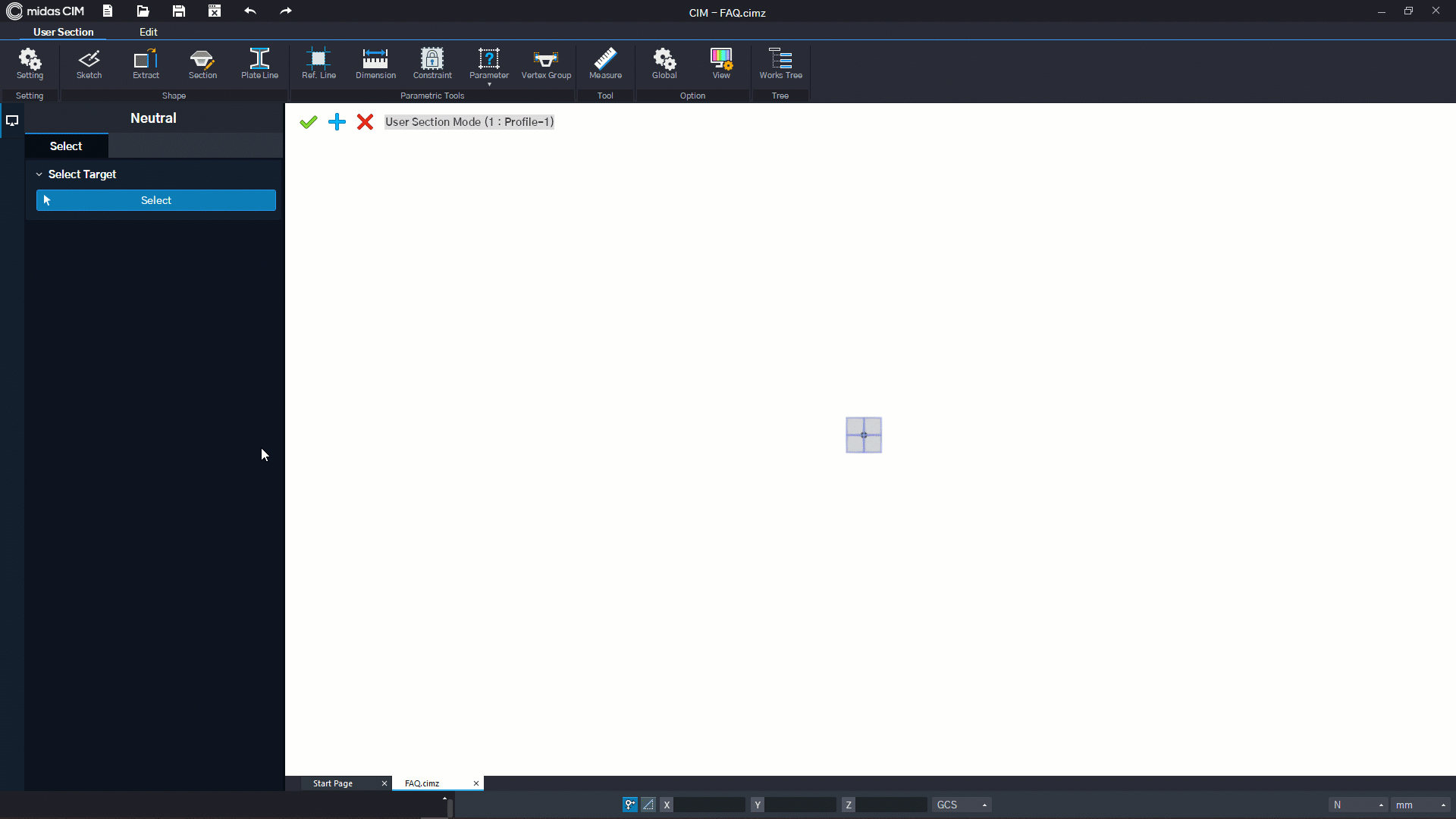Confirm User Section Mode with green check
This screenshot has width=1456, height=819.
308,122
